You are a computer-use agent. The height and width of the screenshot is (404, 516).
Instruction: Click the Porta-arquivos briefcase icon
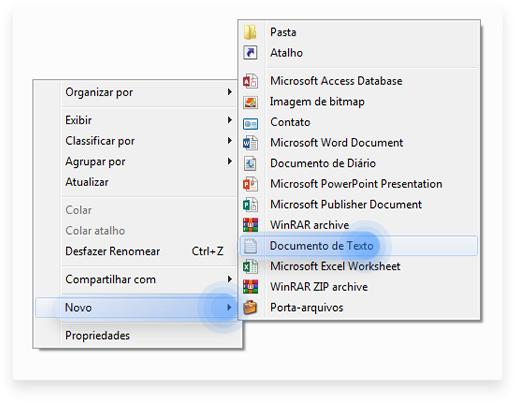click(250, 307)
